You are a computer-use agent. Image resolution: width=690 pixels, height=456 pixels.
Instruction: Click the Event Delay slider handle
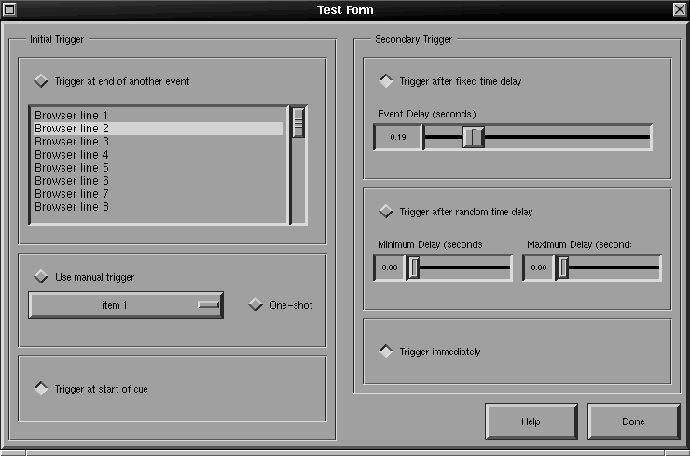click(473, 137)
